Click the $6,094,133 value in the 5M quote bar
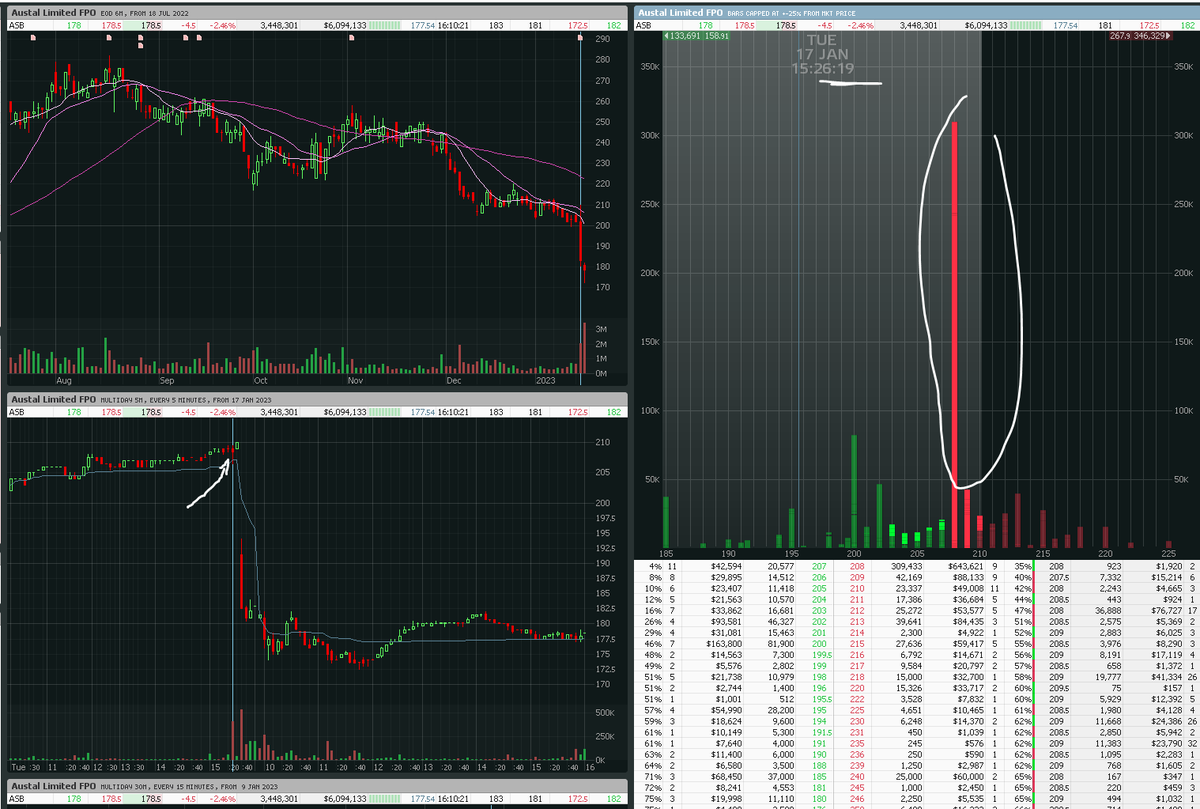 click(x=345, y=411)
